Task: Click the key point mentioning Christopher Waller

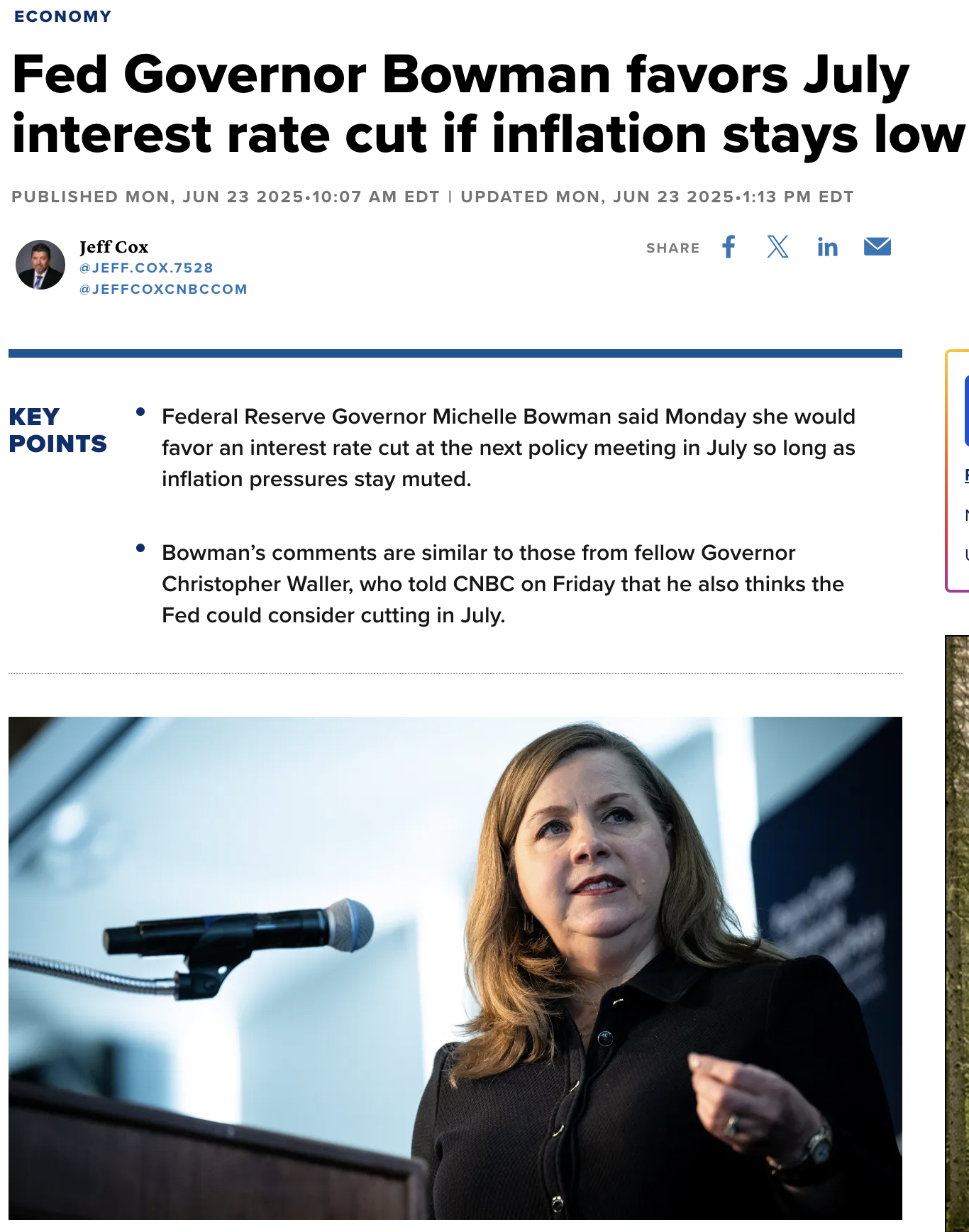Action: coord(503,584)
